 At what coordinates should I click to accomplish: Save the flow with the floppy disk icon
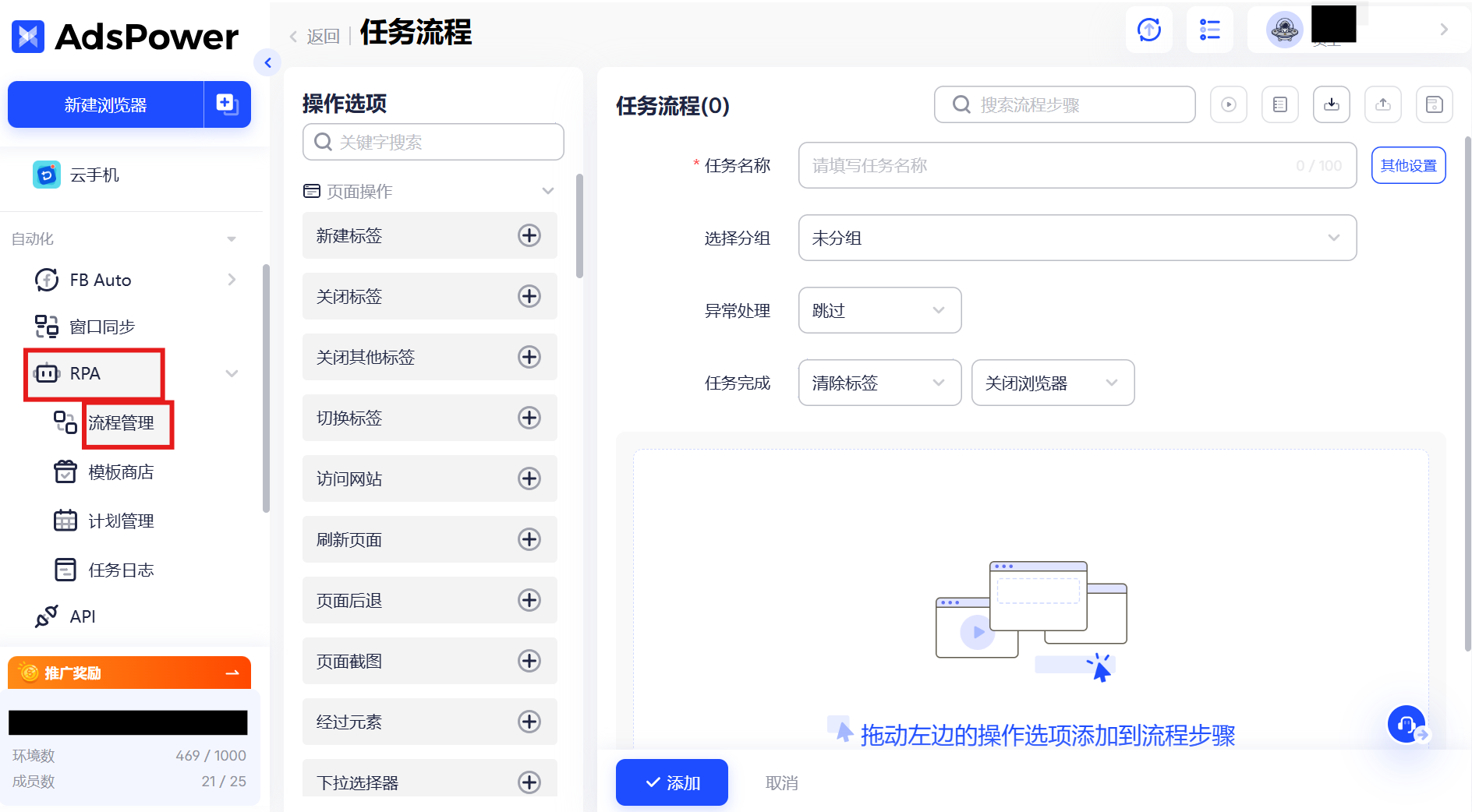click(1434, 104)
